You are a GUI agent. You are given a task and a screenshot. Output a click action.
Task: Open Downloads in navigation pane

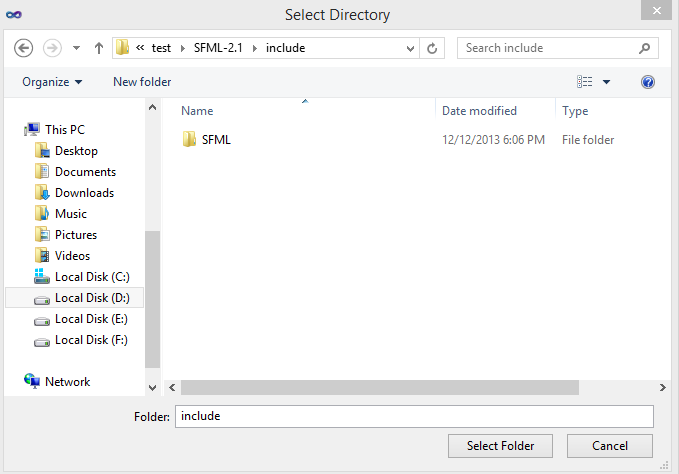84,193
